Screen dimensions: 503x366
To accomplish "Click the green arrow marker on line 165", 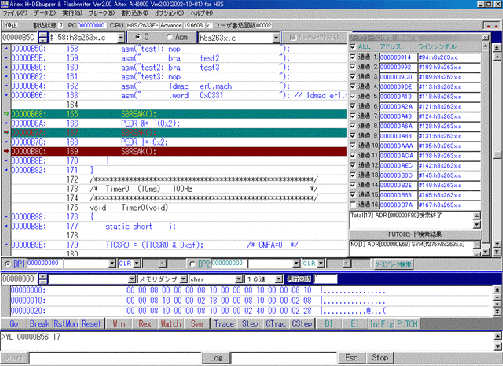I will click(x=6, y=114).
